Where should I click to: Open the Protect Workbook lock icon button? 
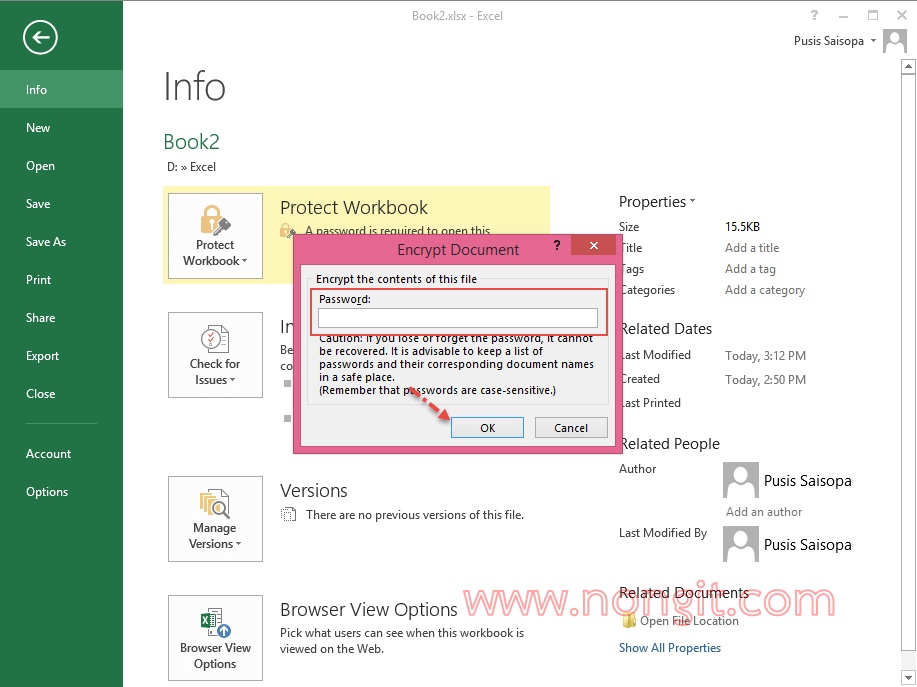(x=215, y=237)
